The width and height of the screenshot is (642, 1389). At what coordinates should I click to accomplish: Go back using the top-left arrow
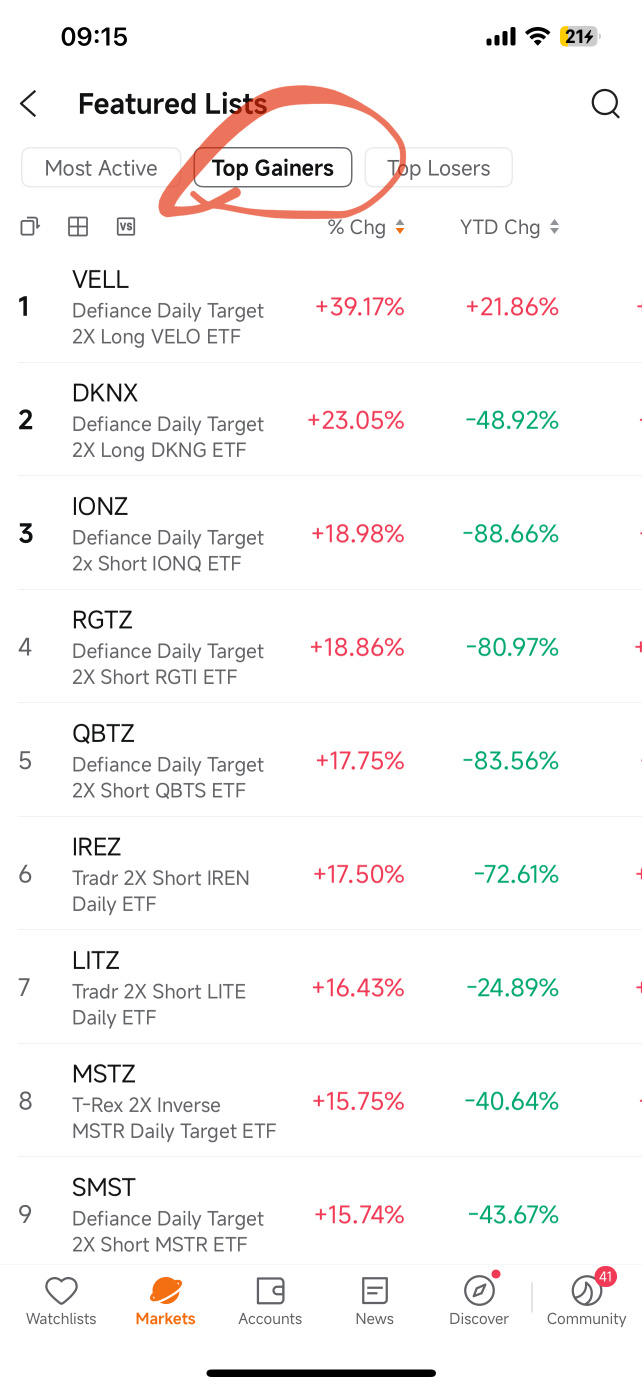pyautogui.click(x=28, y=103)
